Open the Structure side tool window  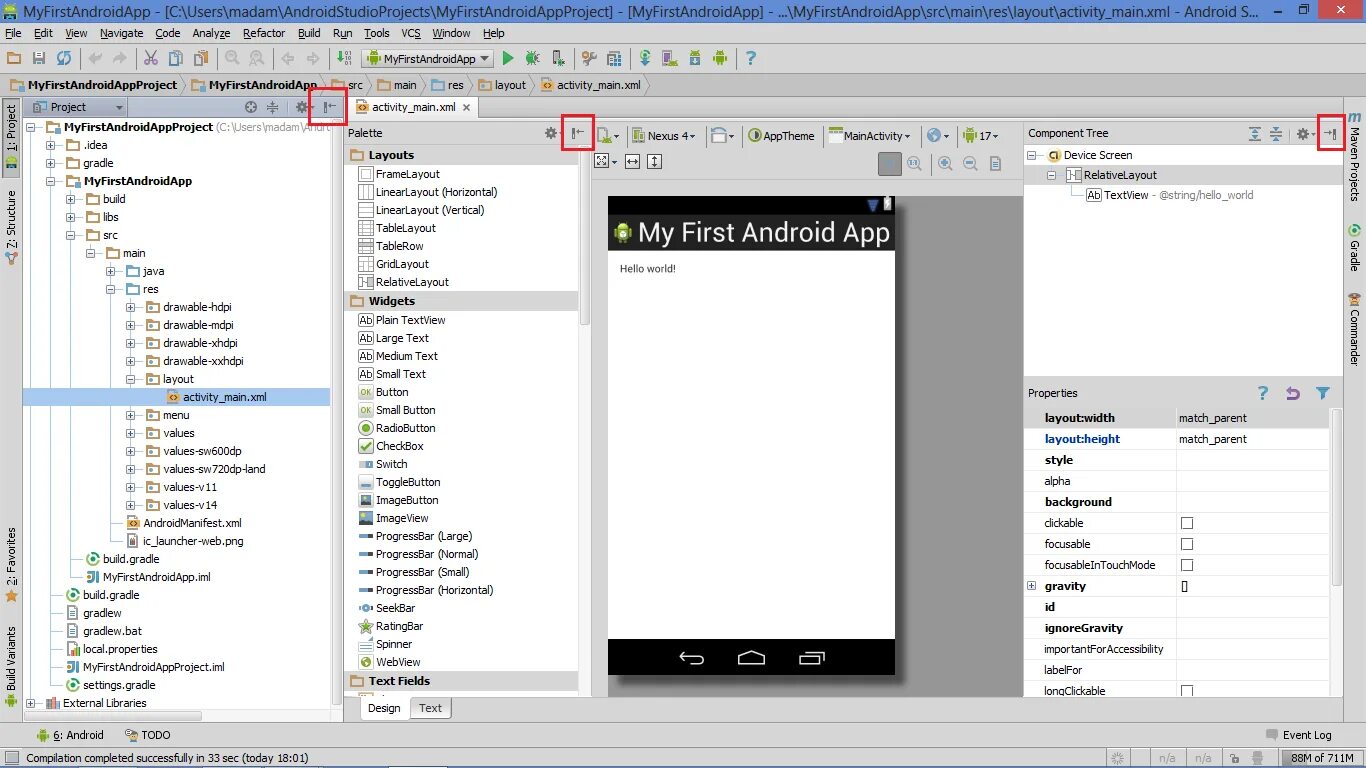tap(11, 227)
